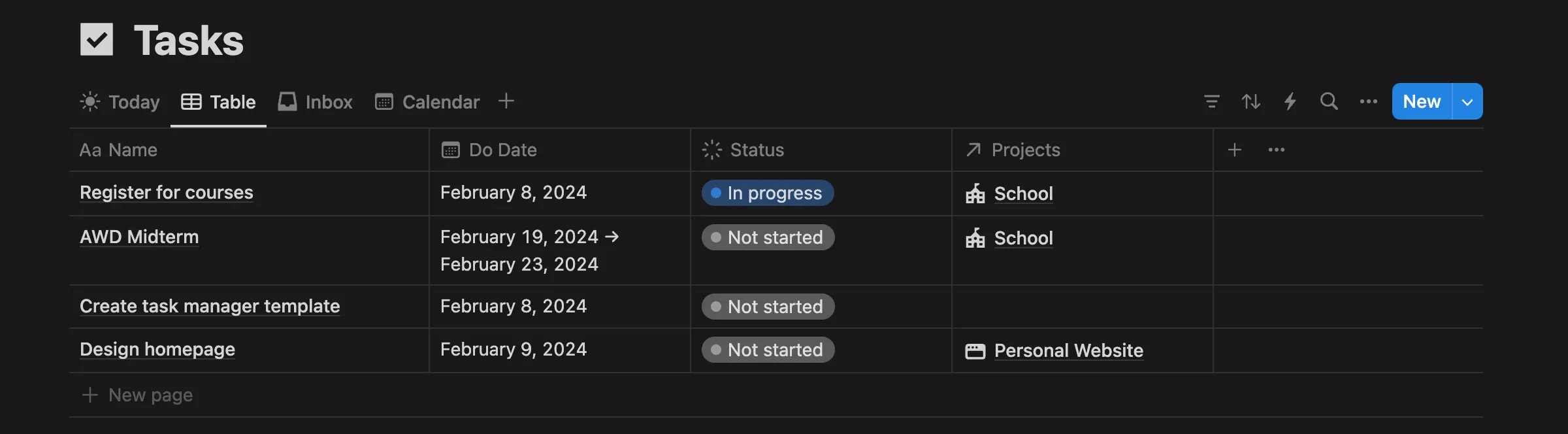Viewport: 1568px width, 434px height.
Task: Click the calendar icon in the Do Date header
Action: tap(450, 150)
